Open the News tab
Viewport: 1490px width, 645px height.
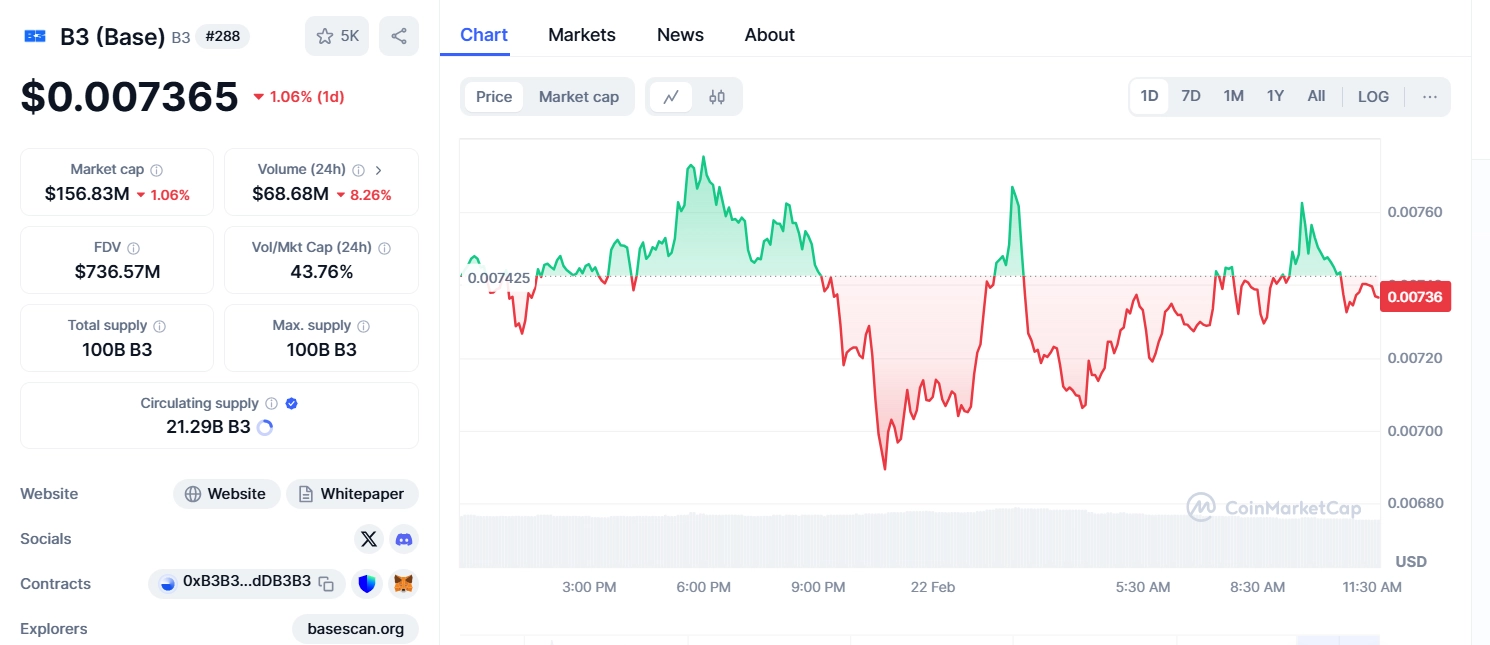click(680, 35)
